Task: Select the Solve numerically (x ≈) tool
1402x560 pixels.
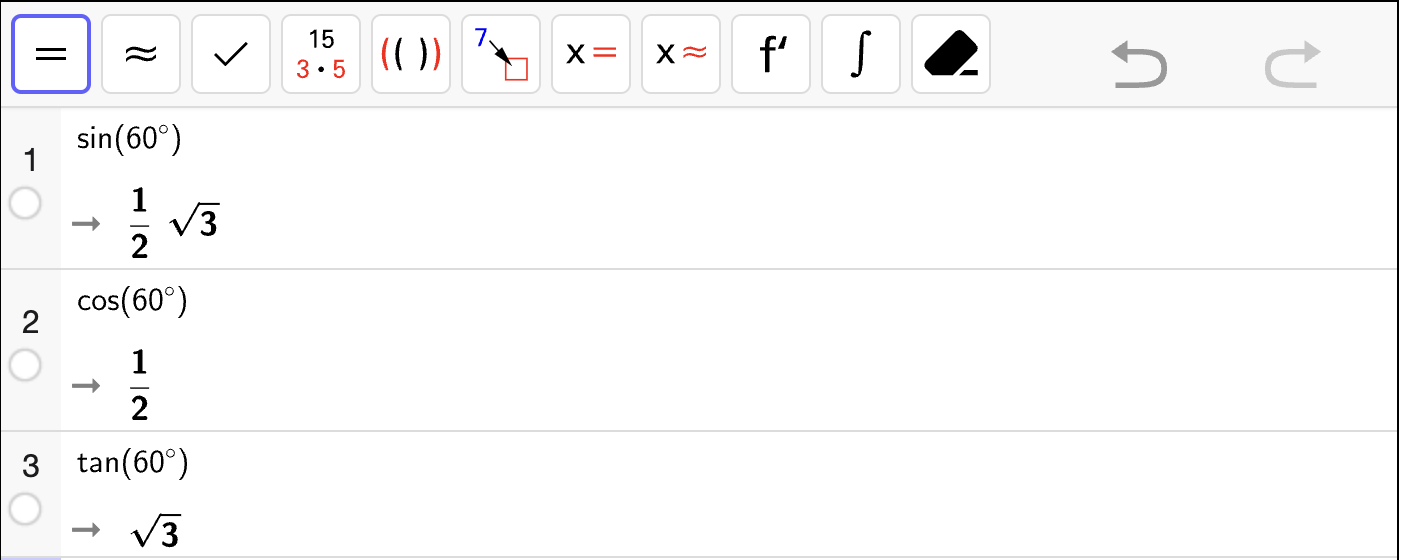Action: (681, 54)
